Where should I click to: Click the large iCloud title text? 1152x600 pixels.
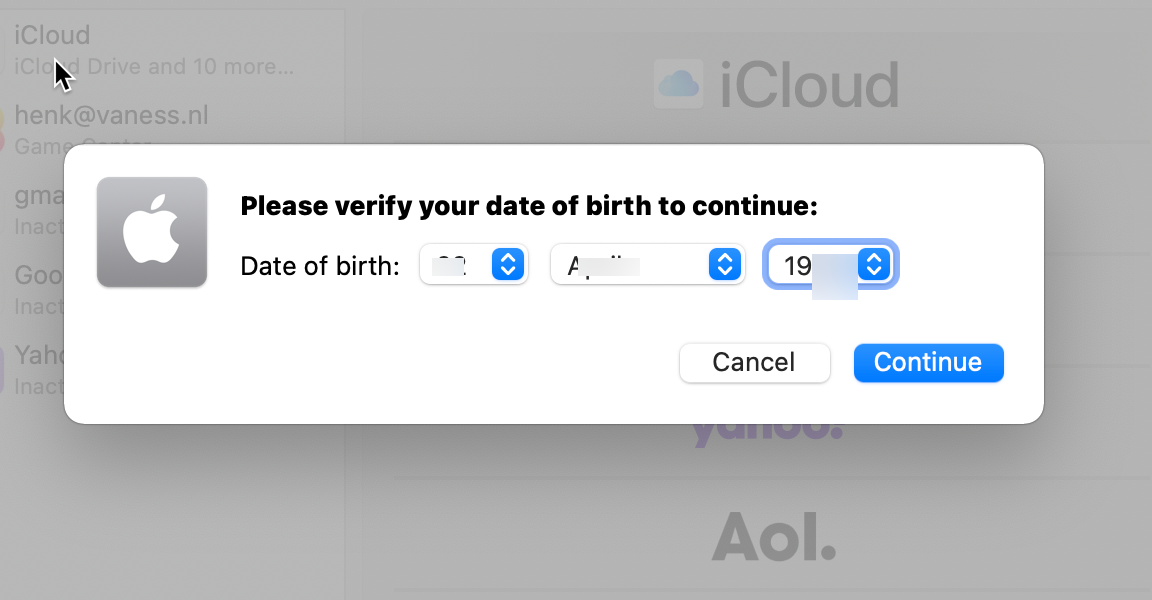point(809,85)
